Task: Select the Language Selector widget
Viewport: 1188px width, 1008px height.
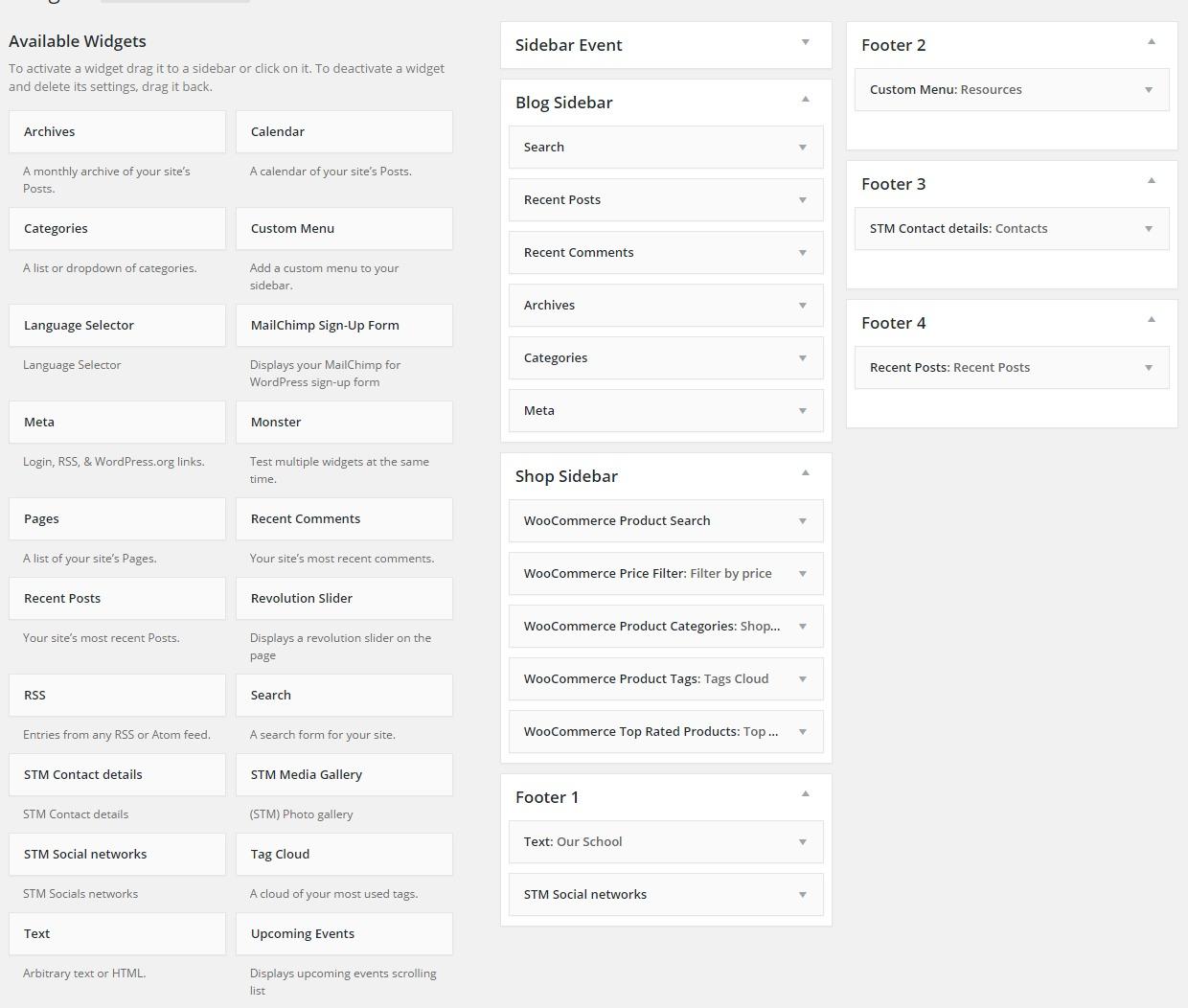Action: pyautogui.click(x=117, y=326)
